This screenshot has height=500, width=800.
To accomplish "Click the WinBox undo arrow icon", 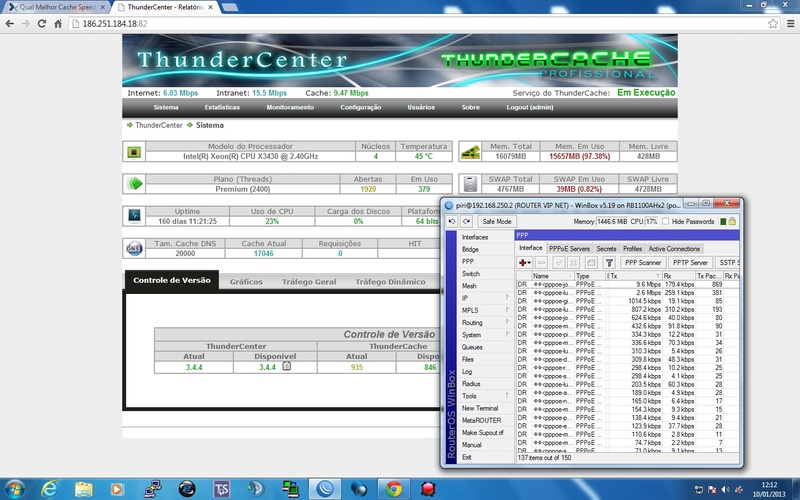I will click(452, 221).
